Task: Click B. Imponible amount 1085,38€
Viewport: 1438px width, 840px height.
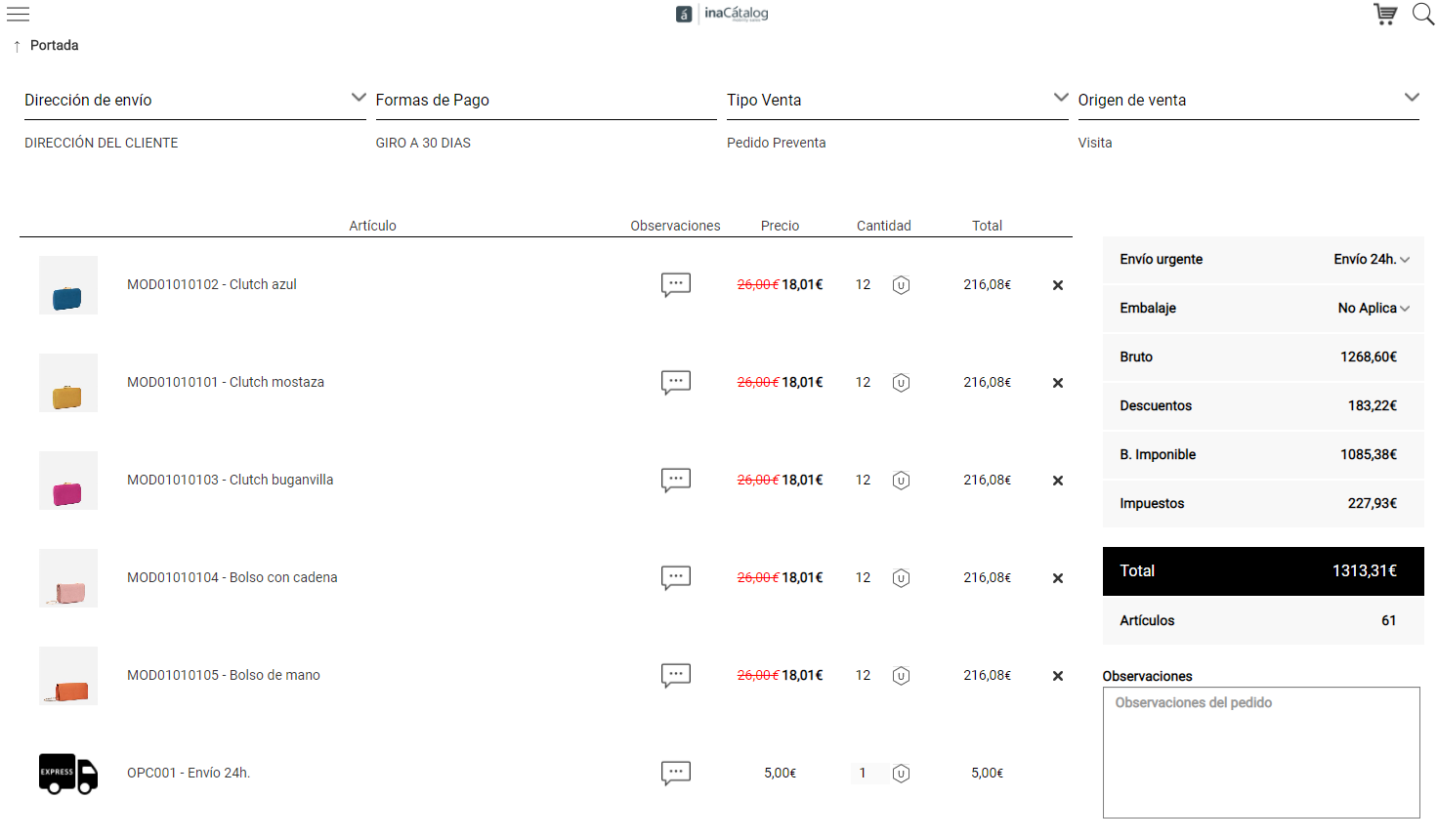Action: (x=1369, y=454)
